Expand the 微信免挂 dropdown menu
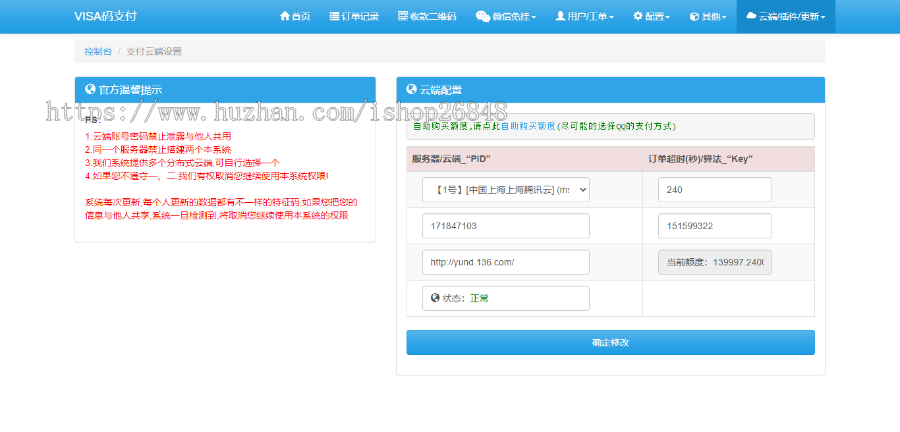The width and height of the screenshot is (900, 432). coord(506,17)
